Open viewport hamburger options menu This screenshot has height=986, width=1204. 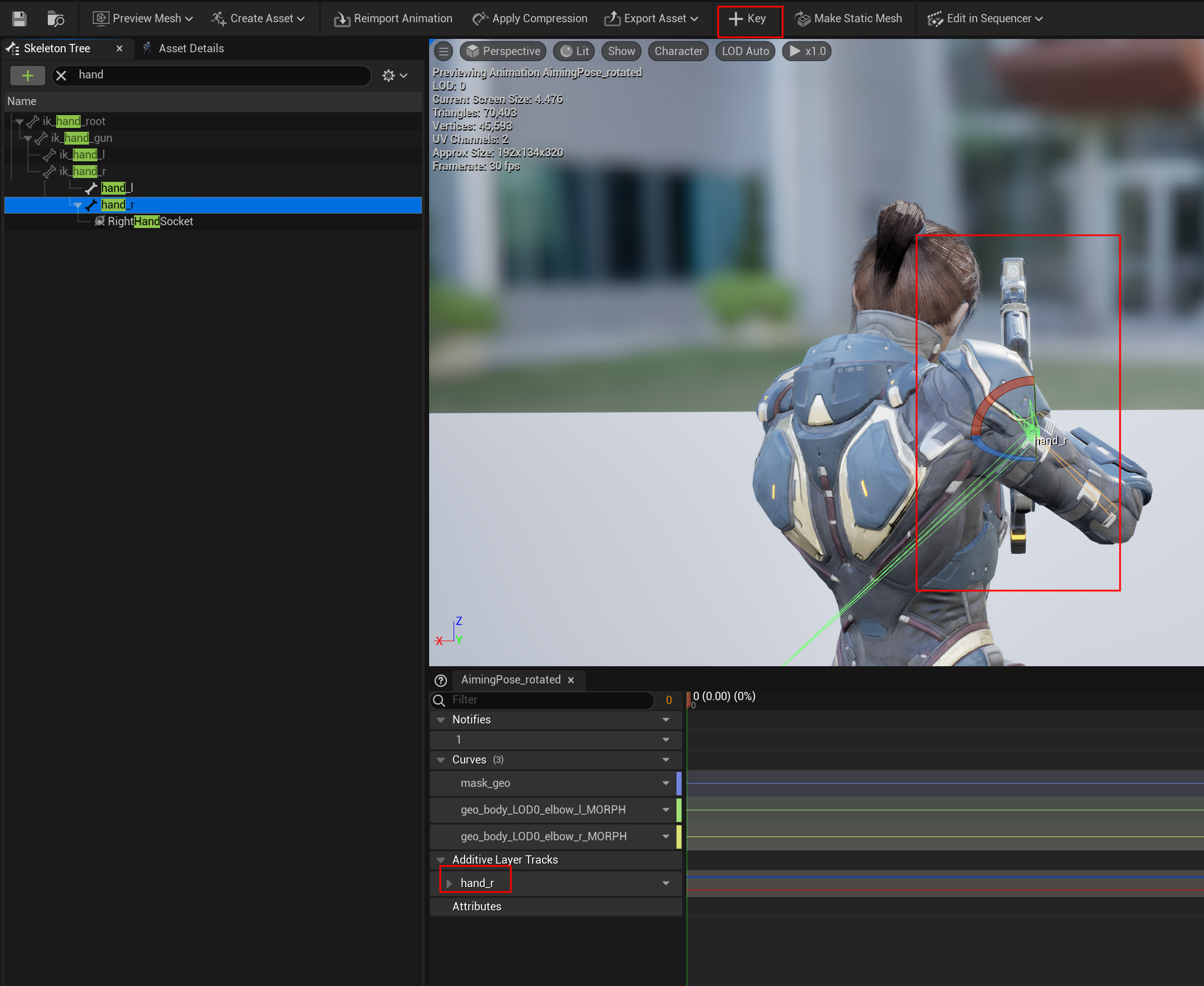pyautogui.click(x=444, y=51)
